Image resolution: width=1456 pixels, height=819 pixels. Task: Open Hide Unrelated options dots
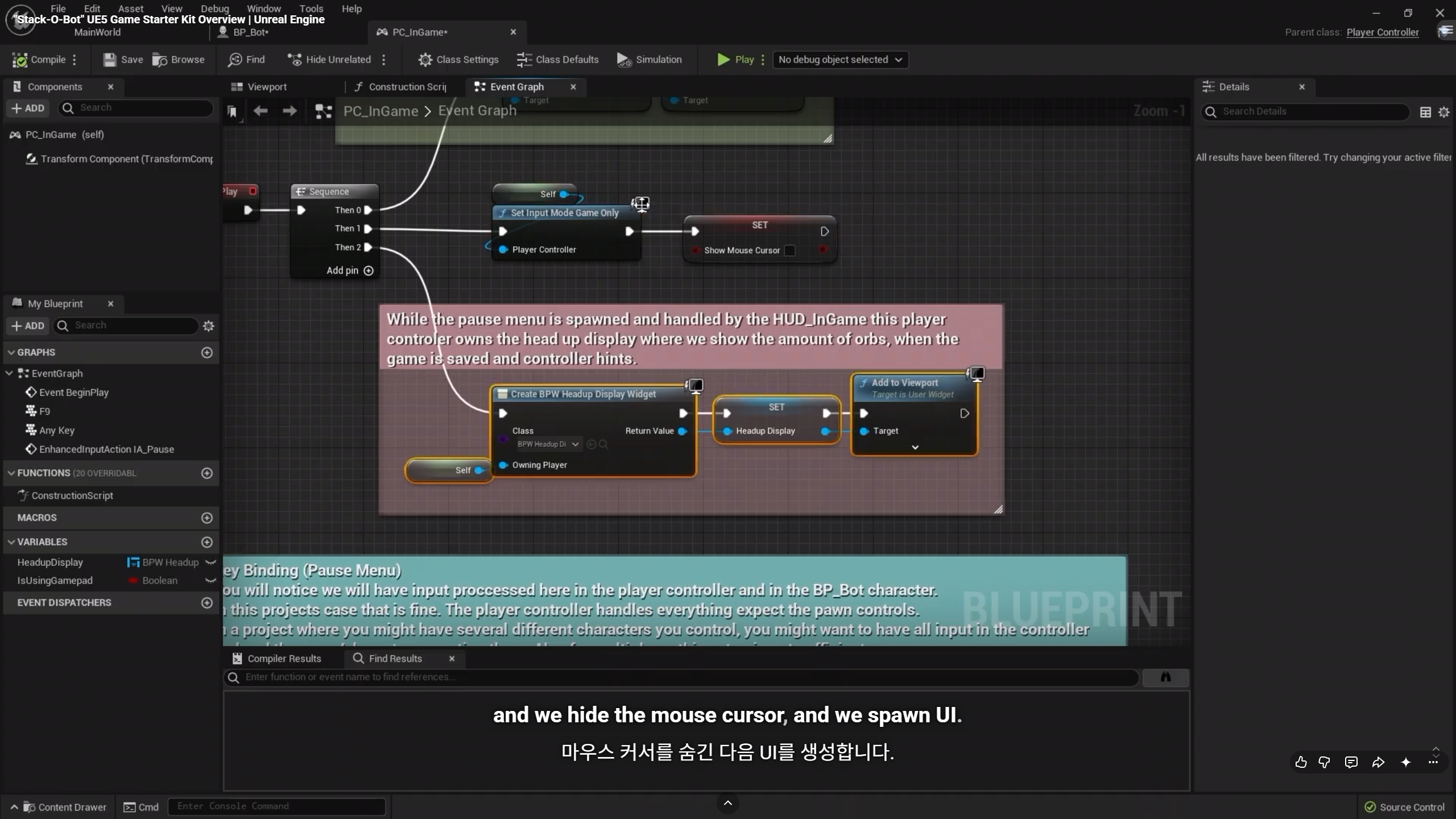(384, 60)
